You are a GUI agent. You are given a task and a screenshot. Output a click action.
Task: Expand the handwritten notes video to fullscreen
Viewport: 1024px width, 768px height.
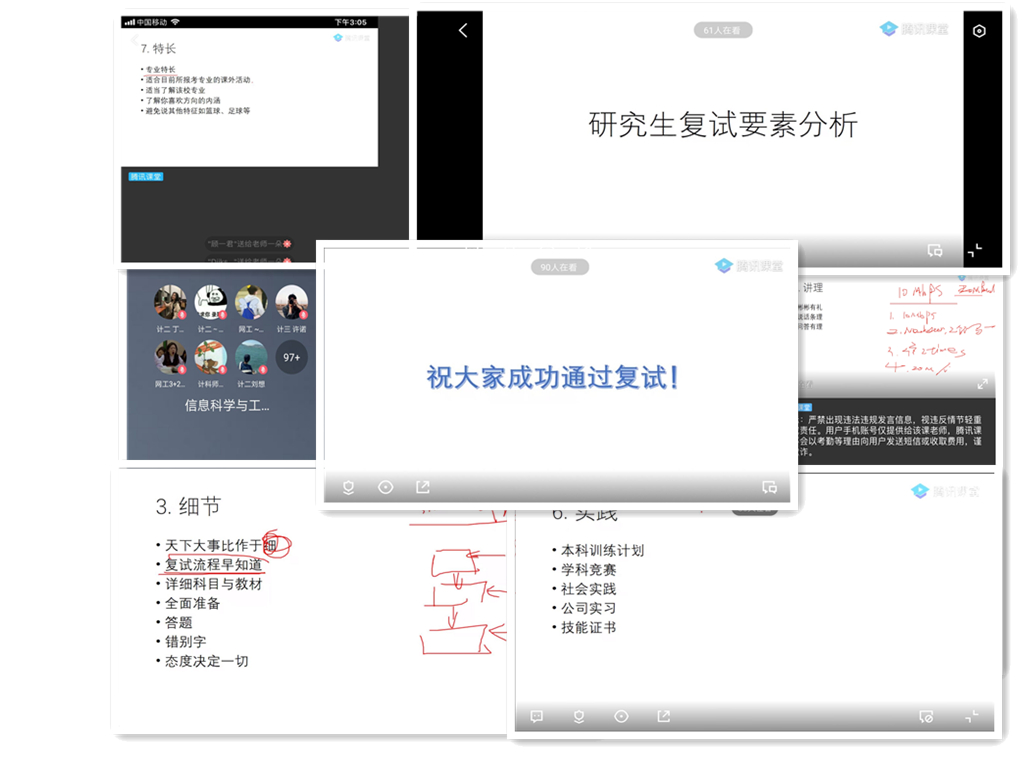982,384
